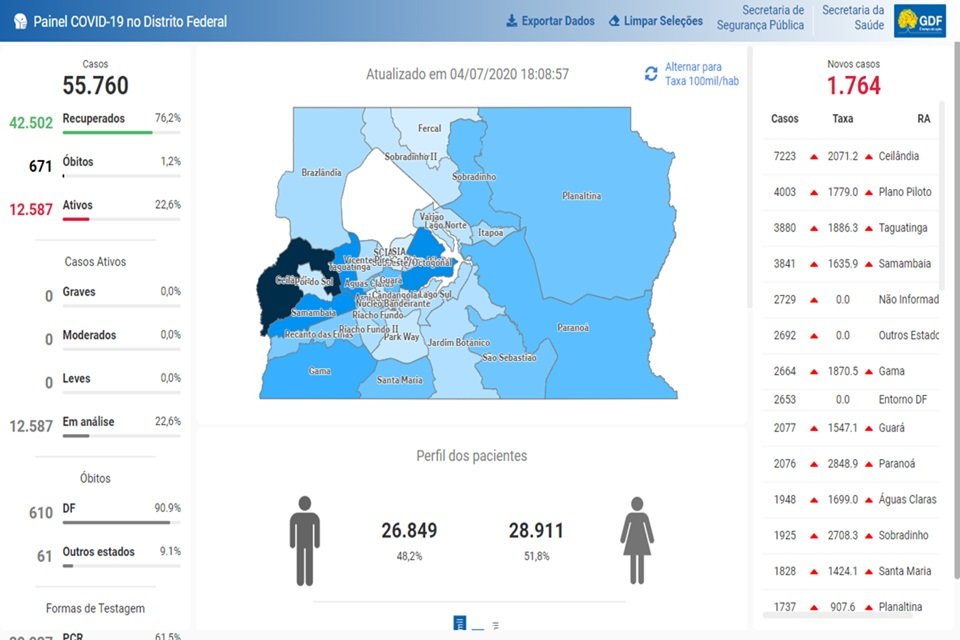Screen dimensions: 960x640
Task: Select the highlighted blue page indicator icon
Action: coord(460,623)
